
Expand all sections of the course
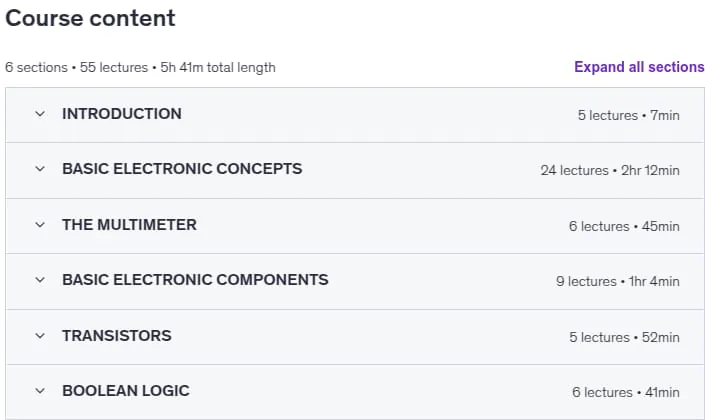(639, 67)
